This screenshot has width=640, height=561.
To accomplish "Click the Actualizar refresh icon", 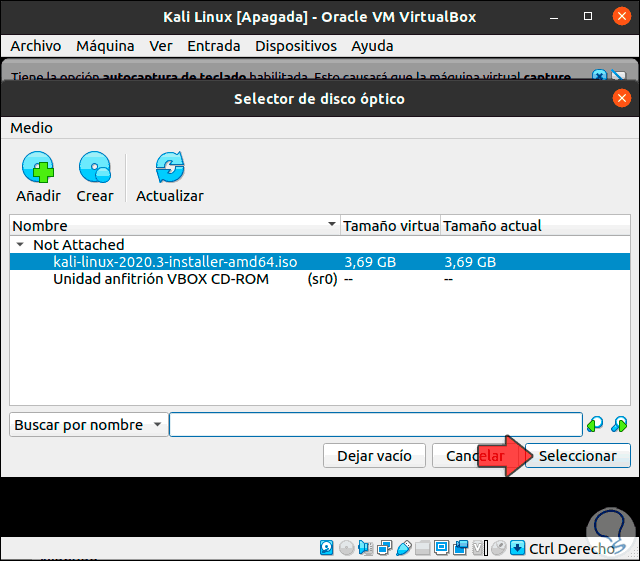I will click(x=170, y=167).
